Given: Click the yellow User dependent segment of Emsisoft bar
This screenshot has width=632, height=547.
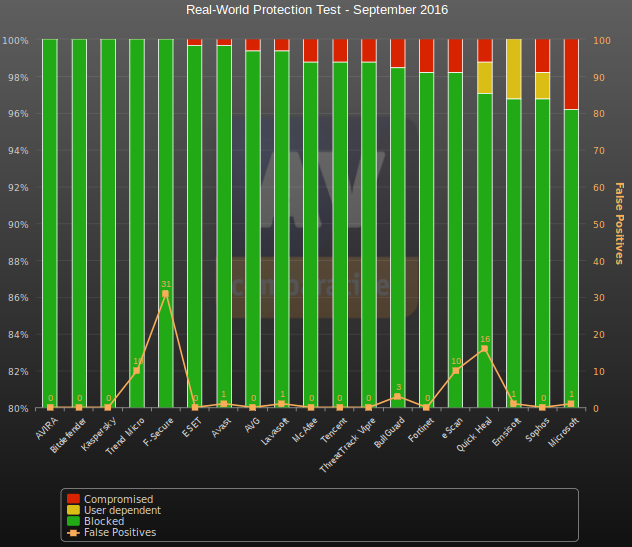Looking at the screenshot, I should click(x=514, y=69).
